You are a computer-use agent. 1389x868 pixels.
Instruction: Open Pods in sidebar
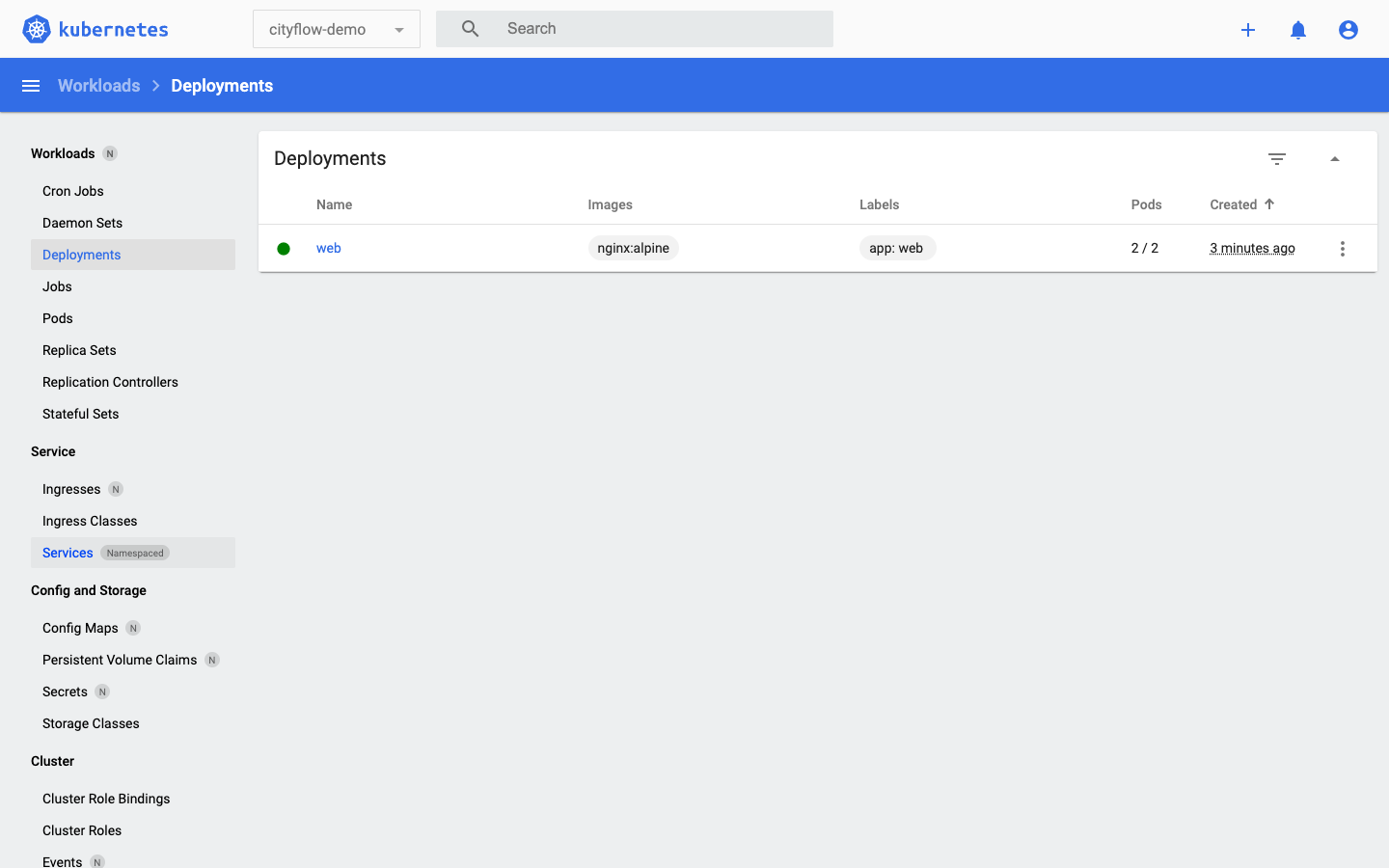[x=133, y=318]
